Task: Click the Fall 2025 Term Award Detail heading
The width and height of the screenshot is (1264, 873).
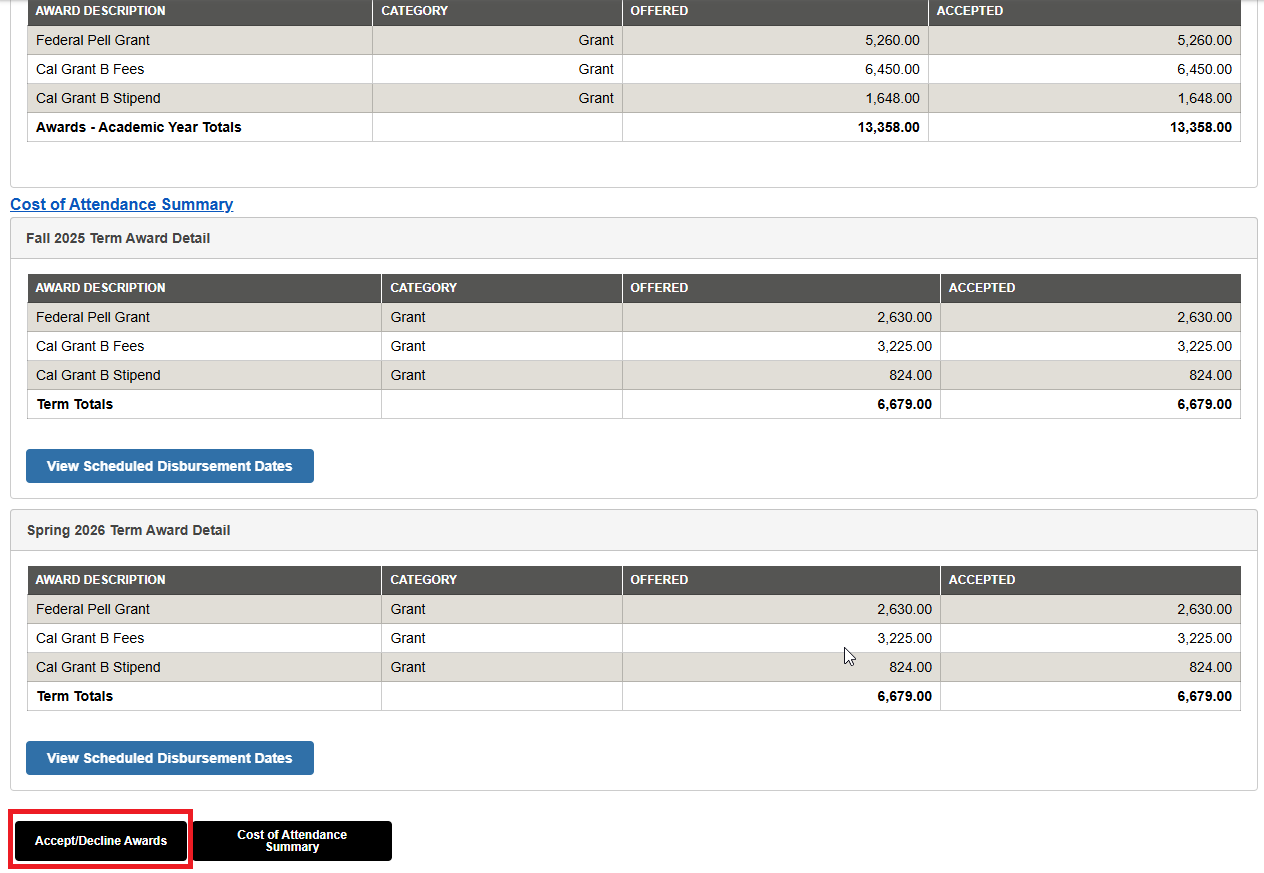Action: coord(118,239)
